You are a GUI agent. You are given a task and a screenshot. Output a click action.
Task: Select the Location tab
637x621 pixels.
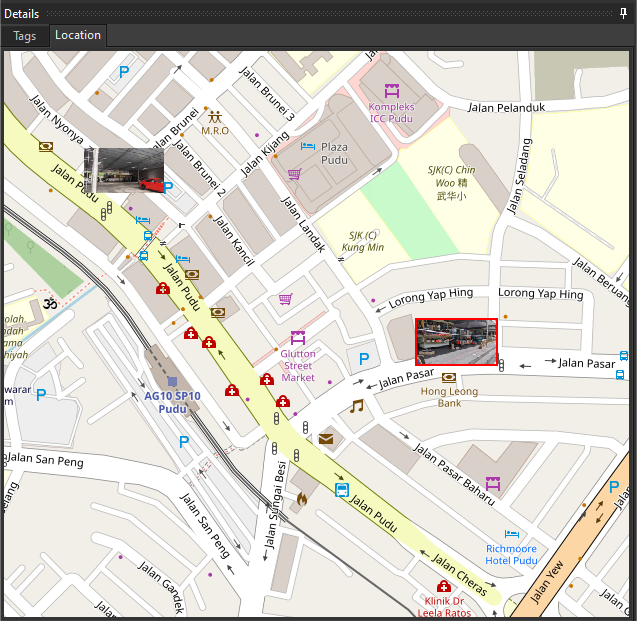[78, 35]
